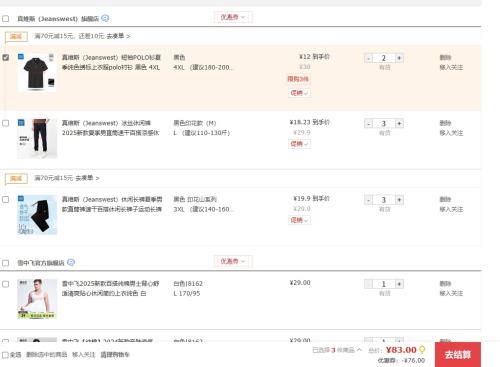Move the POLO shirt to favorites

(451, 67)
